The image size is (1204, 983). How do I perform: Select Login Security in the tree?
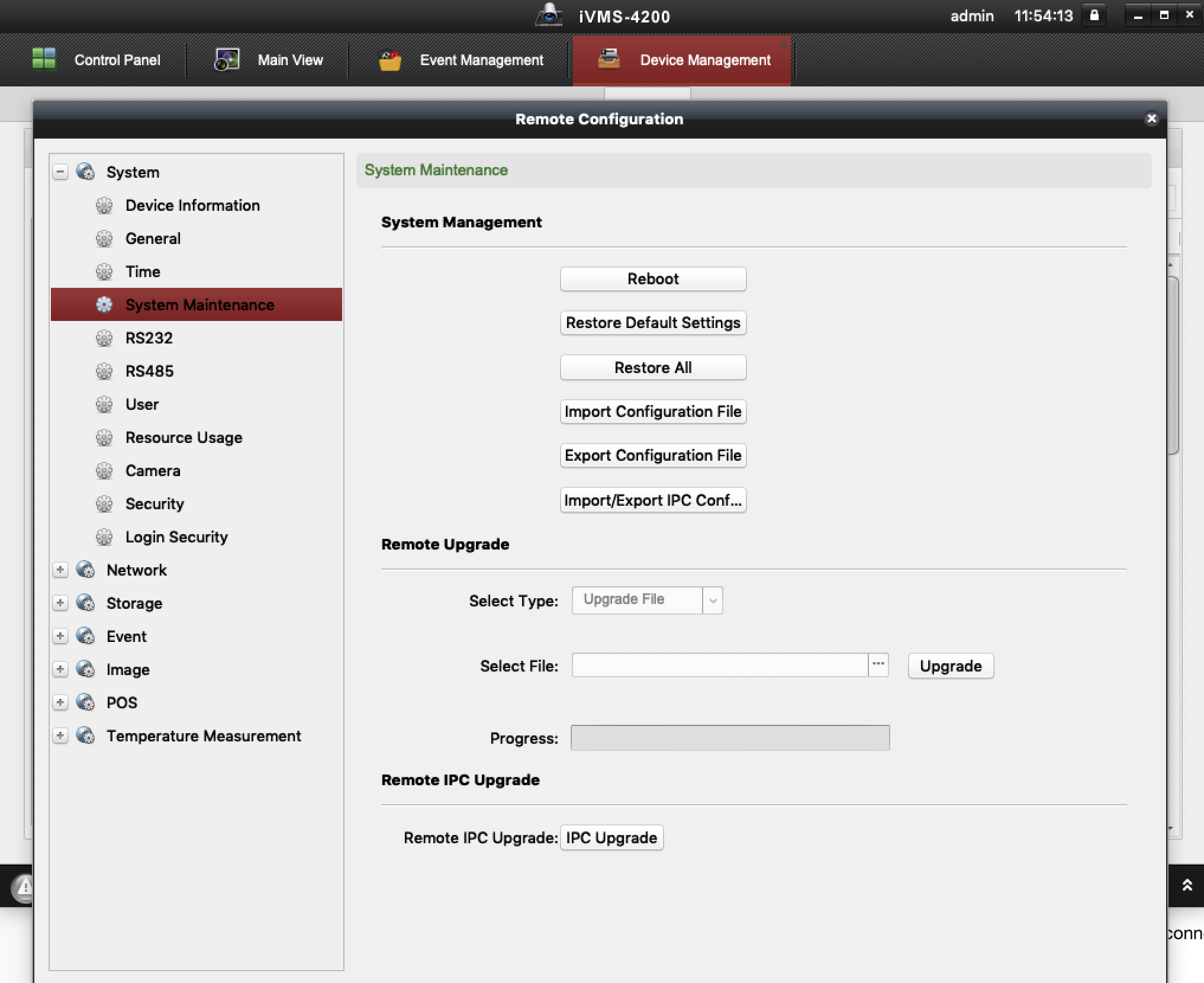(x=176, y=537)
